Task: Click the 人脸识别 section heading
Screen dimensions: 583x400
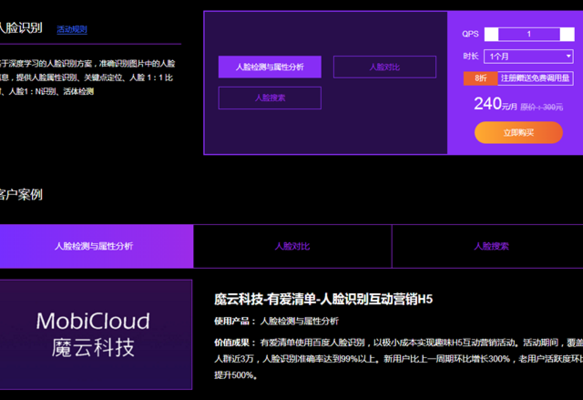Action: click(x=21, y=28)
